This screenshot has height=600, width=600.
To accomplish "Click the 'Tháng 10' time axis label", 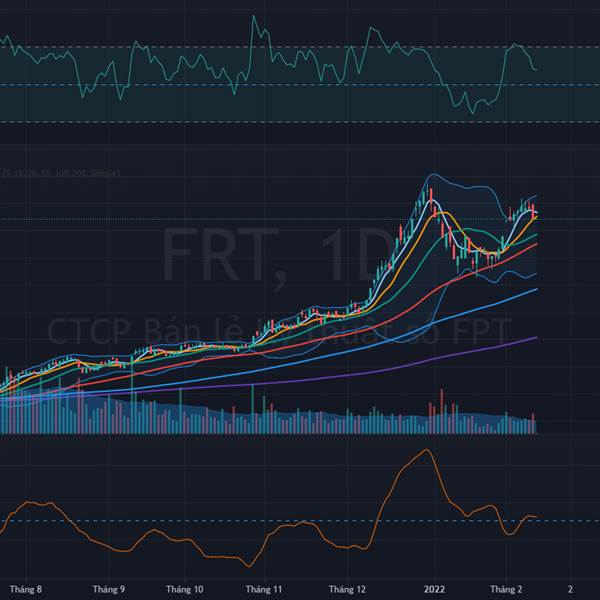I will point(184,589).
